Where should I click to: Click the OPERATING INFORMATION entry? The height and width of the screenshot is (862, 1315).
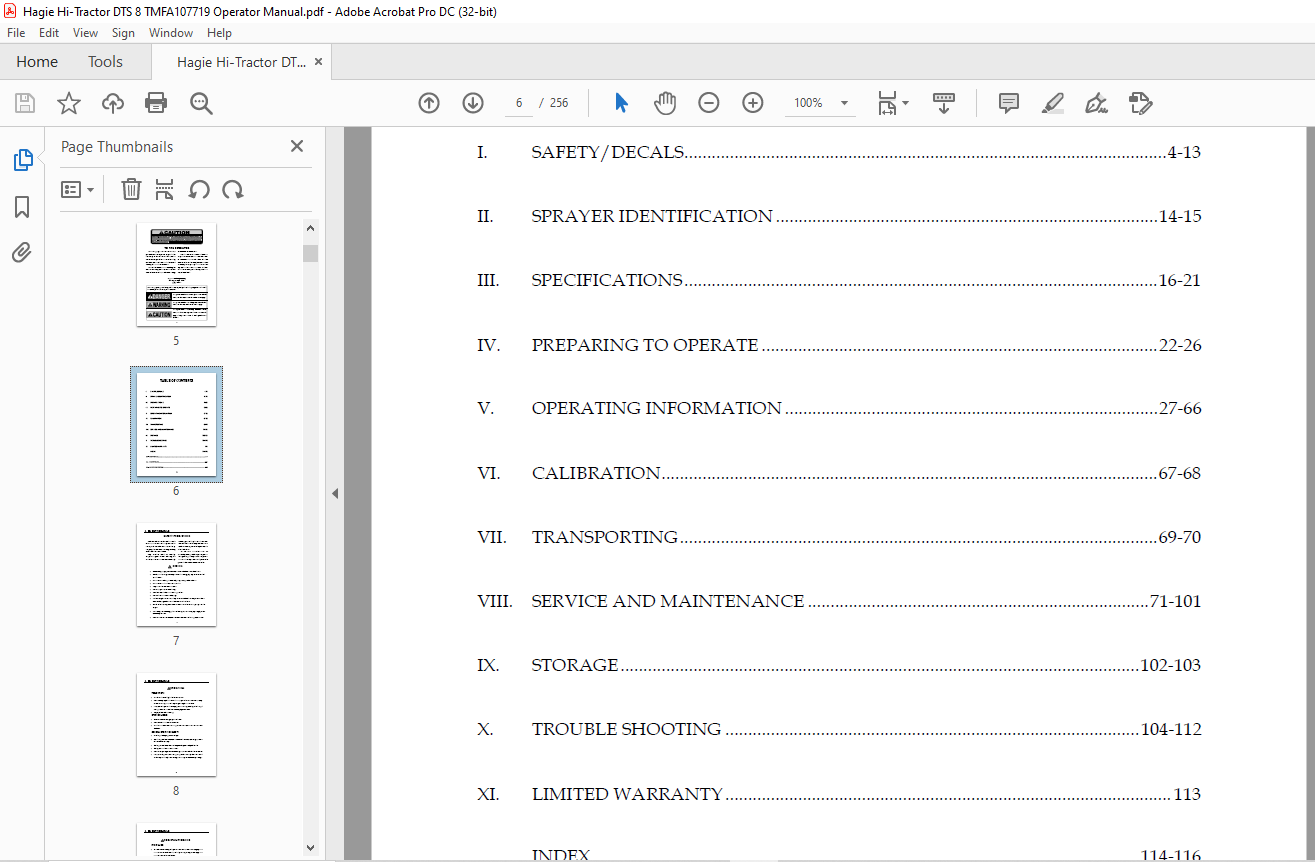(x=839, y=409)
